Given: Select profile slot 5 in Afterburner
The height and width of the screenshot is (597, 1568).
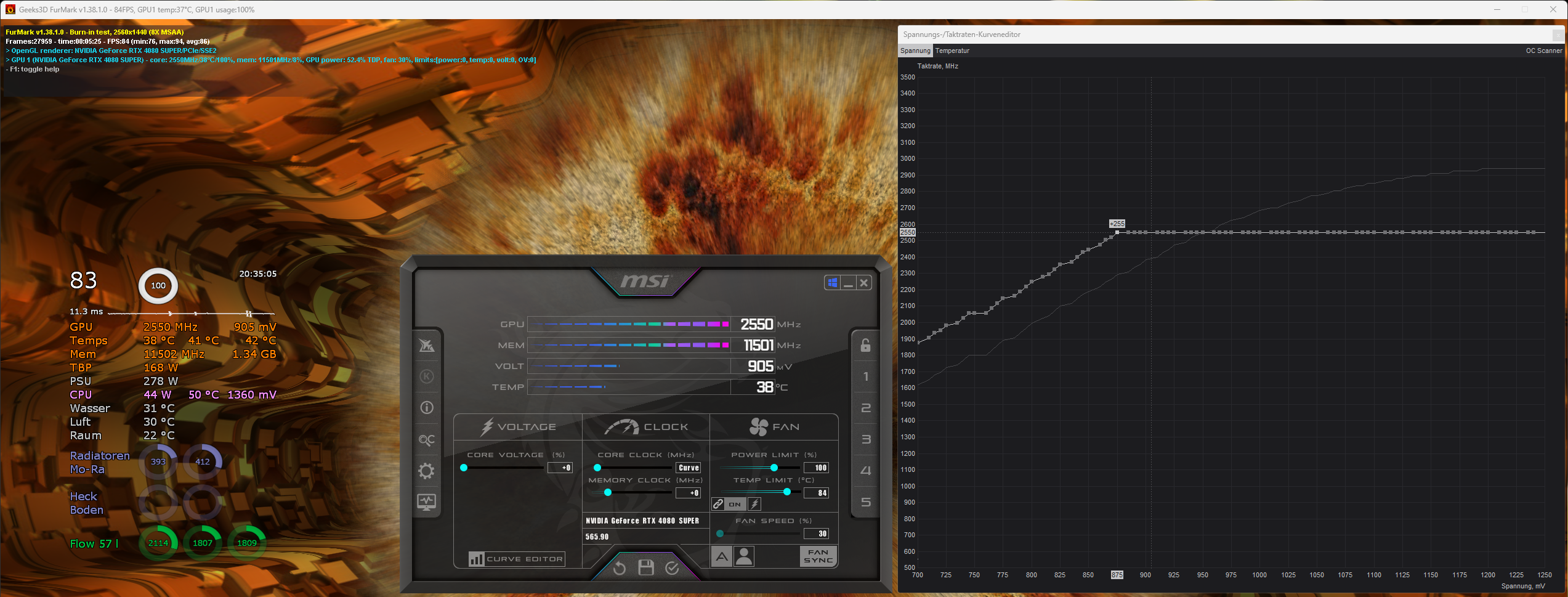Looking at the screenshot, I should [865, 502].
